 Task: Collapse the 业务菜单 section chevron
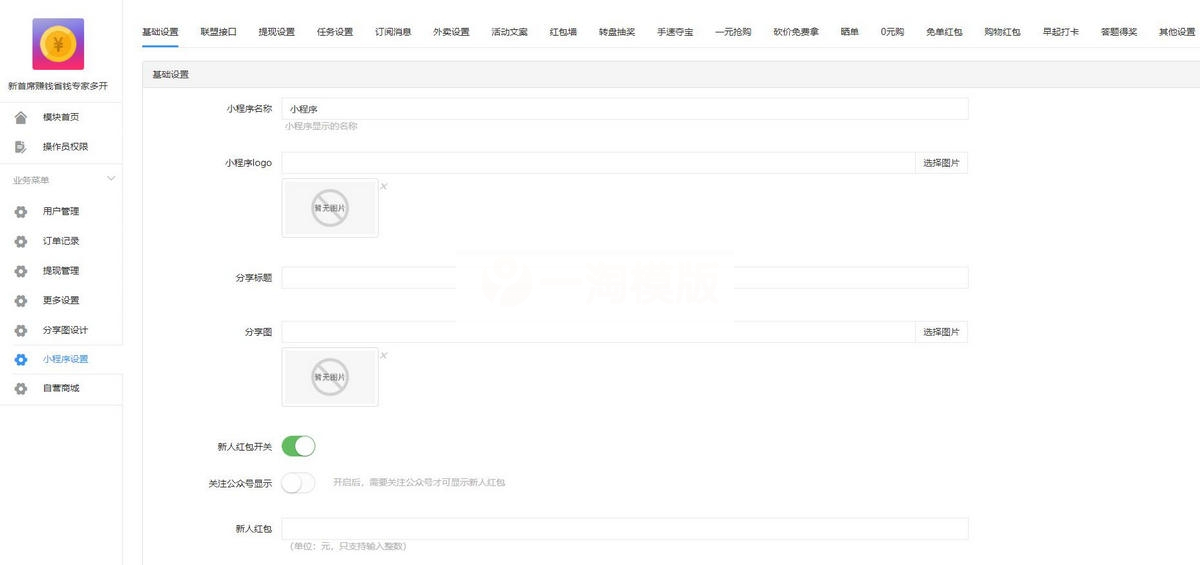[111, 179]
